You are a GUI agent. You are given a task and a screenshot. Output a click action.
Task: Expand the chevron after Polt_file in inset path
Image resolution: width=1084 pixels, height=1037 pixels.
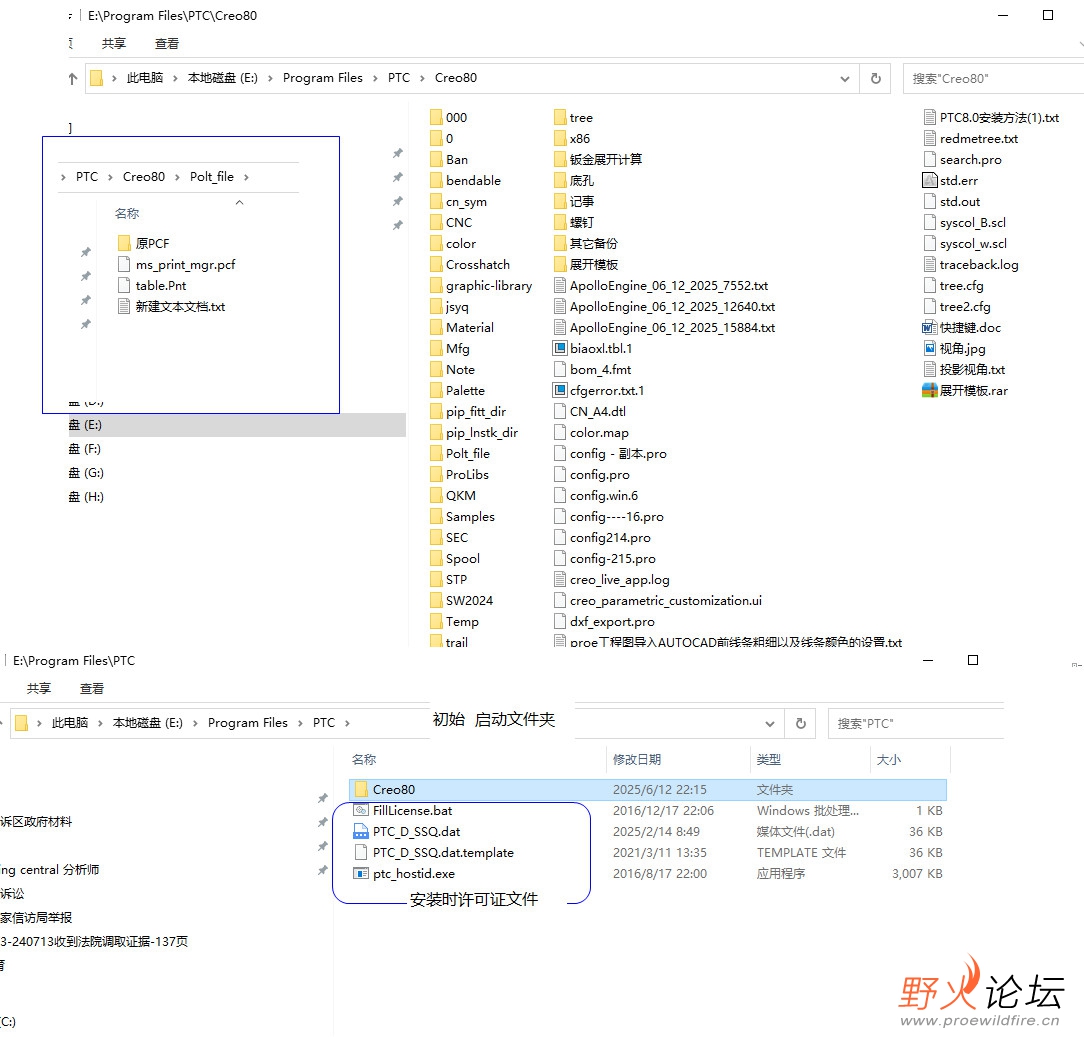tap(246, 177)
